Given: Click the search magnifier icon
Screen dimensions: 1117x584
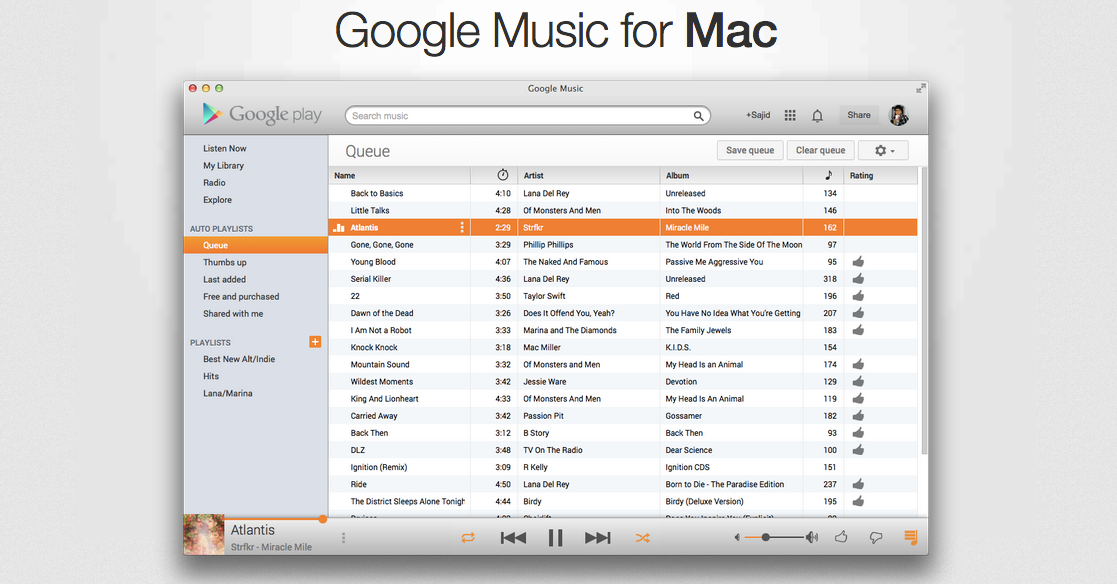Looking at the screenshot, I should pyautogui.click(x=699, y=116).
